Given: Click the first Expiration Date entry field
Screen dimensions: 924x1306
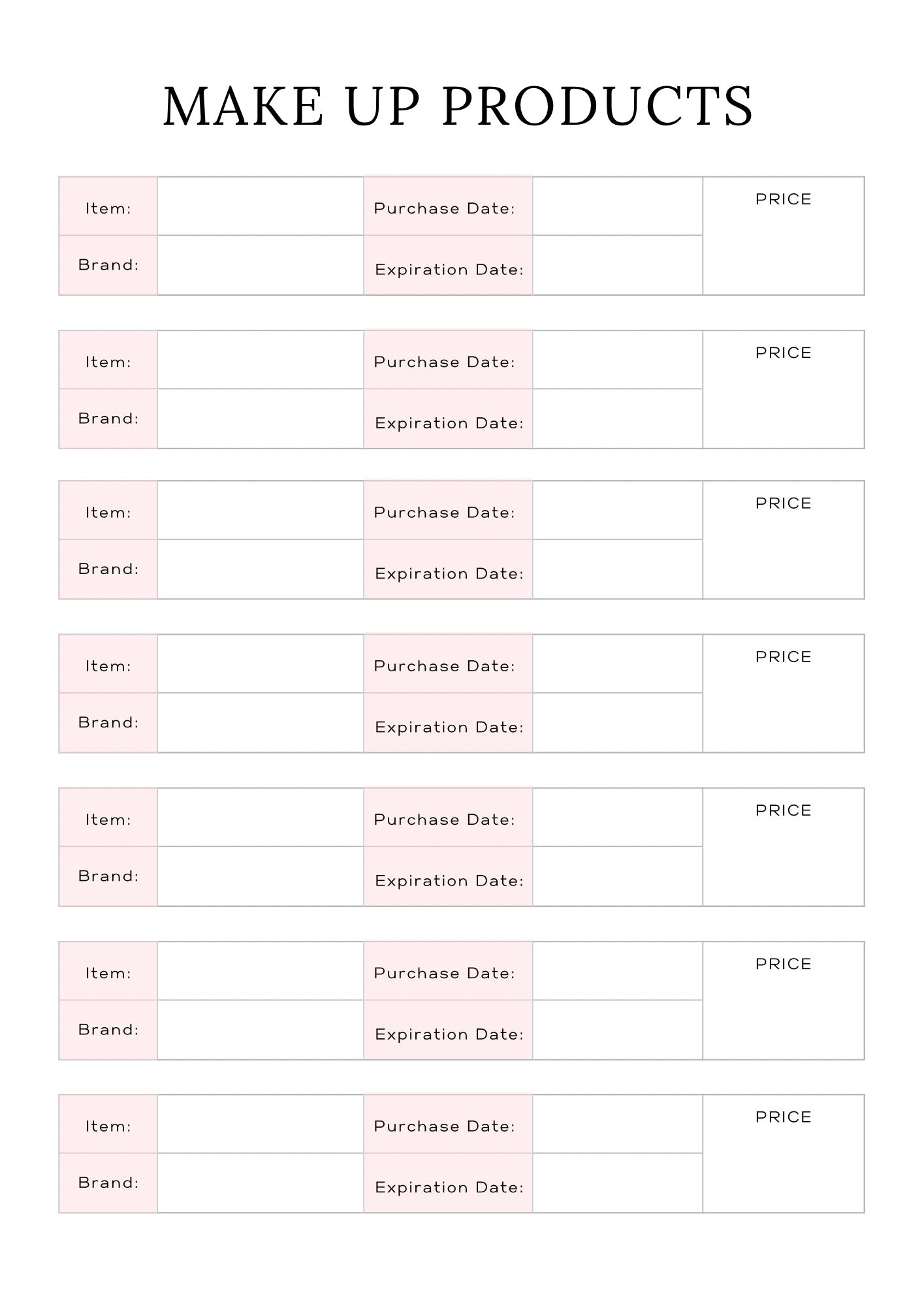Looking at the screenshot, I should click(x=618, y=265).
